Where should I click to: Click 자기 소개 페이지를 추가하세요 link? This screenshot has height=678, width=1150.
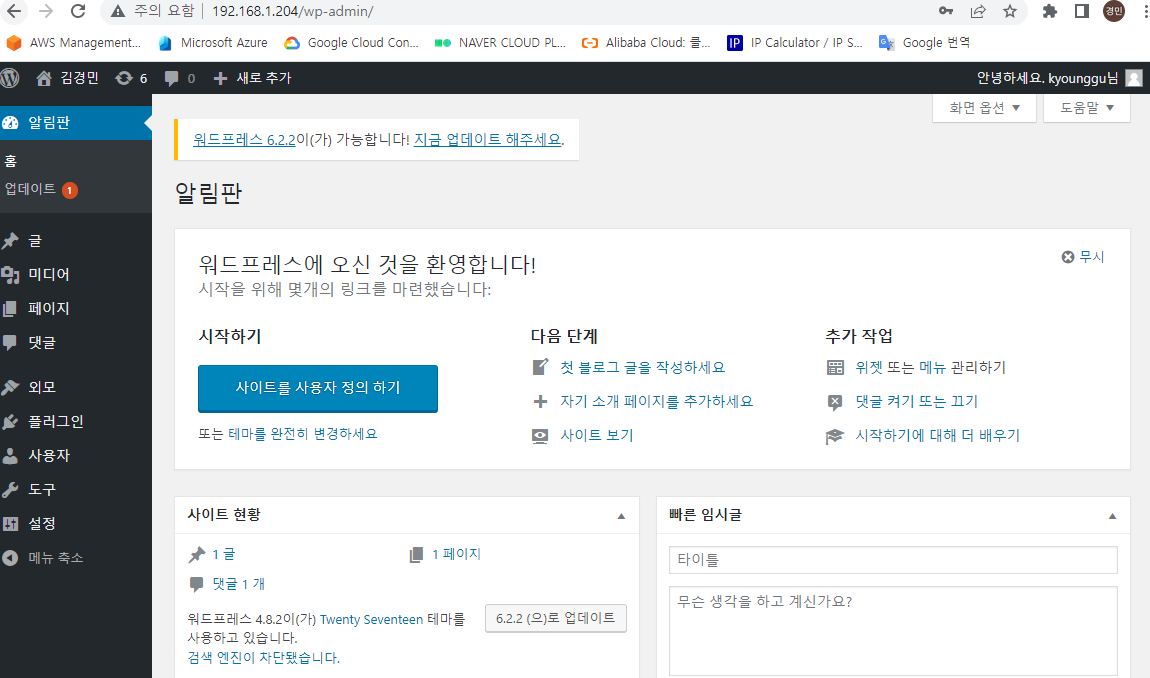coord(656,401)
